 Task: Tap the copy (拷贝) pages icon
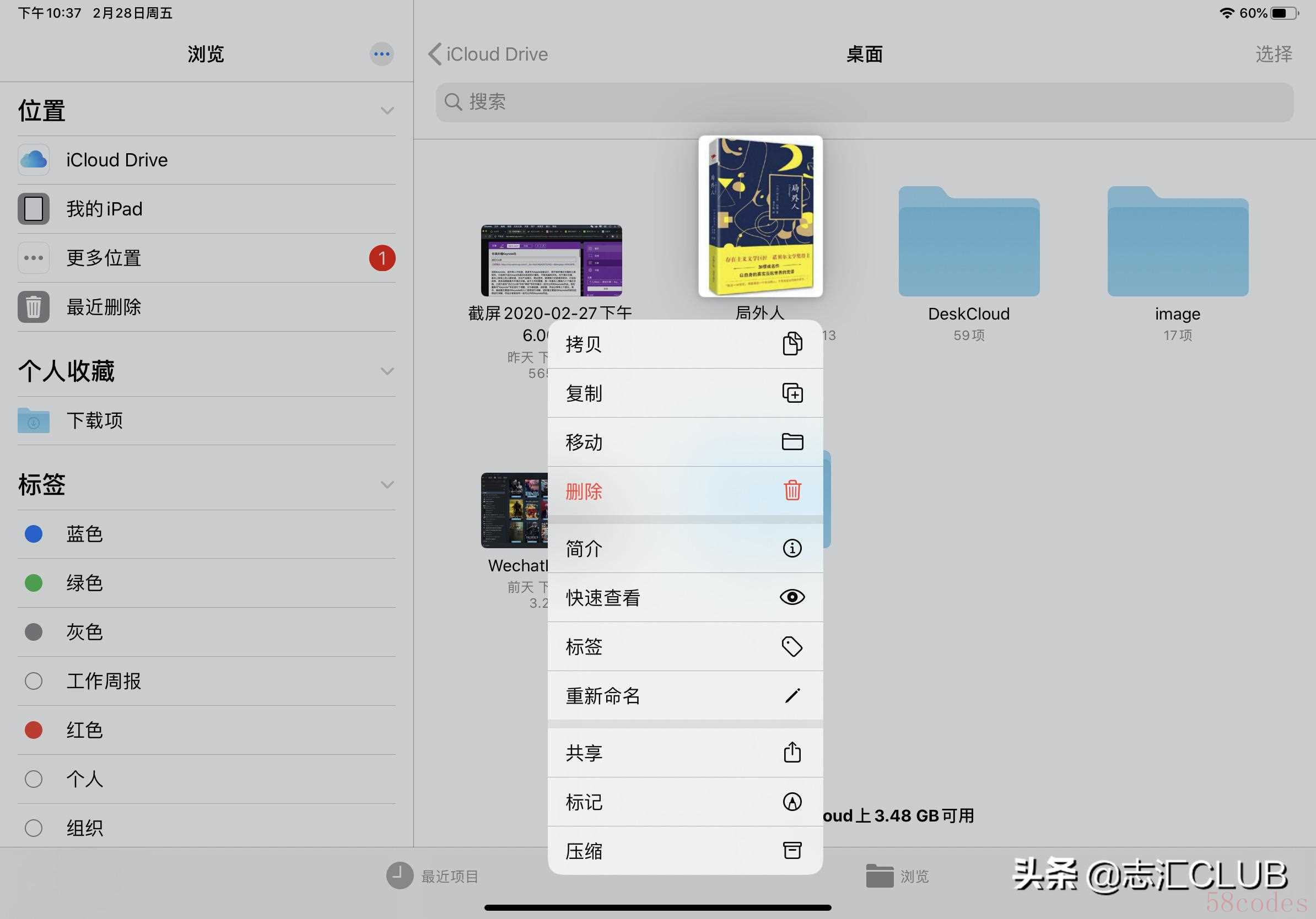coord(792,344)
